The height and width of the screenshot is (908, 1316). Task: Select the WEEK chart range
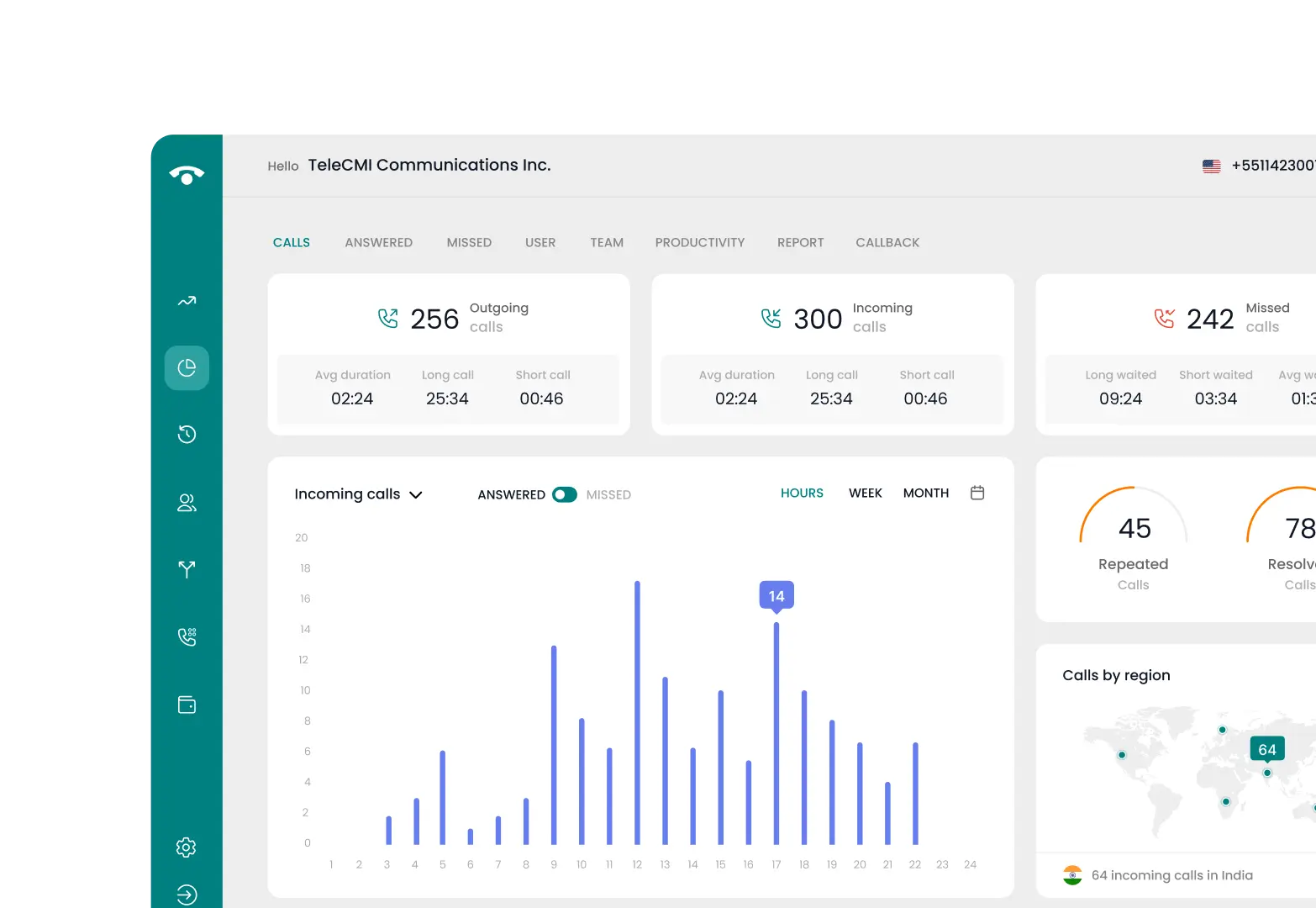coord(866,493)
